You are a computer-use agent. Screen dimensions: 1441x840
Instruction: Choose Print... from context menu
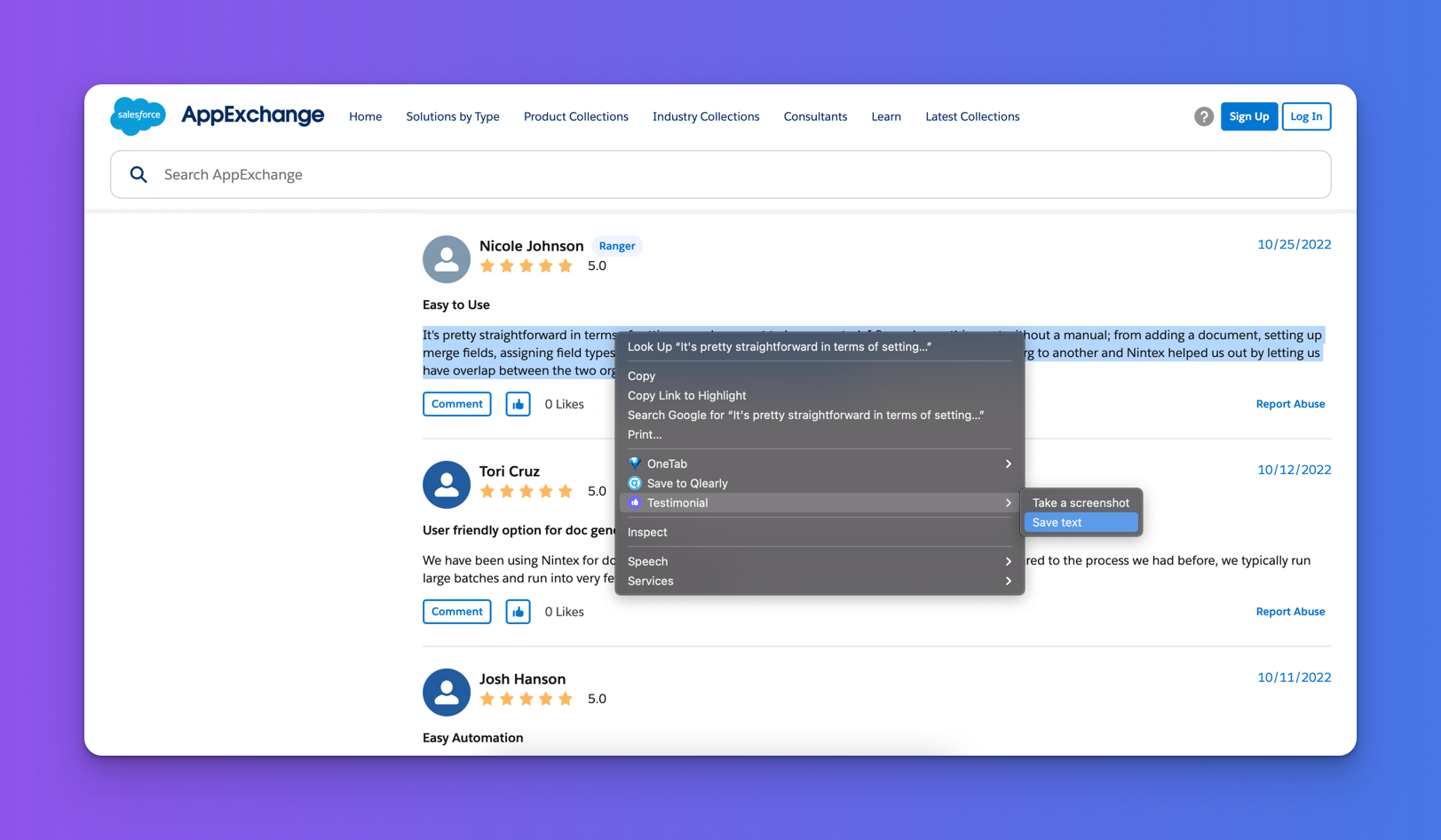819,434
